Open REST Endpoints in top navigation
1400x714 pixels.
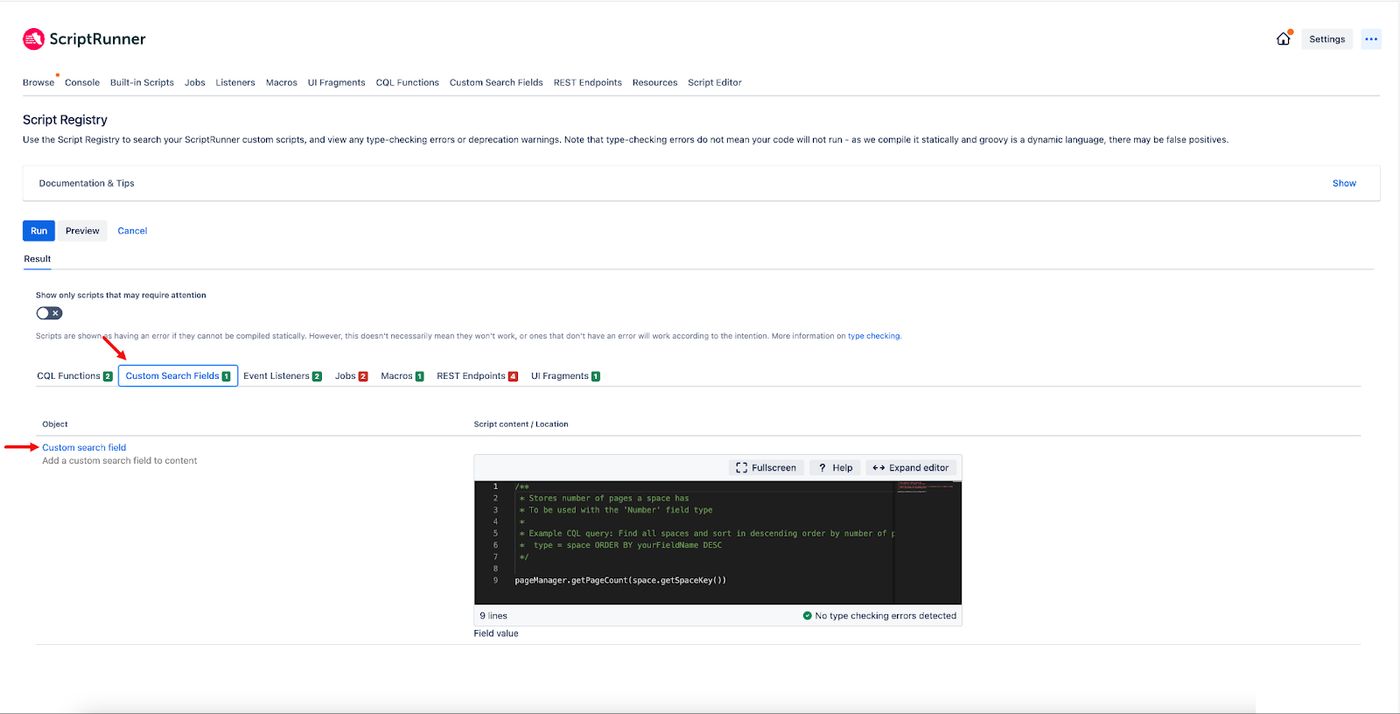pyautogui.click(x=587, y=82)
